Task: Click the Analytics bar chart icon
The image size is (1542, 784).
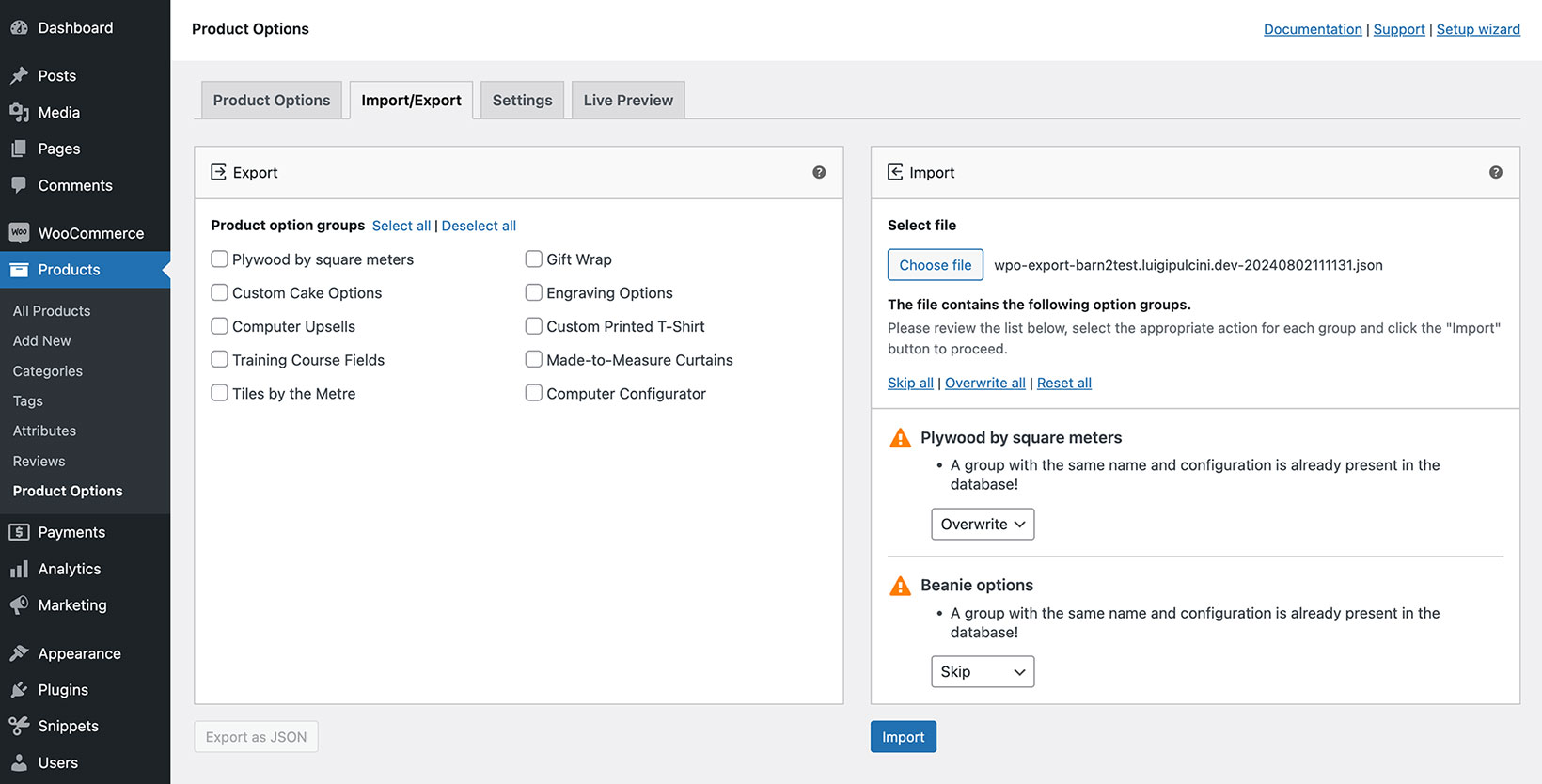Action: click(x=19, y=569)
